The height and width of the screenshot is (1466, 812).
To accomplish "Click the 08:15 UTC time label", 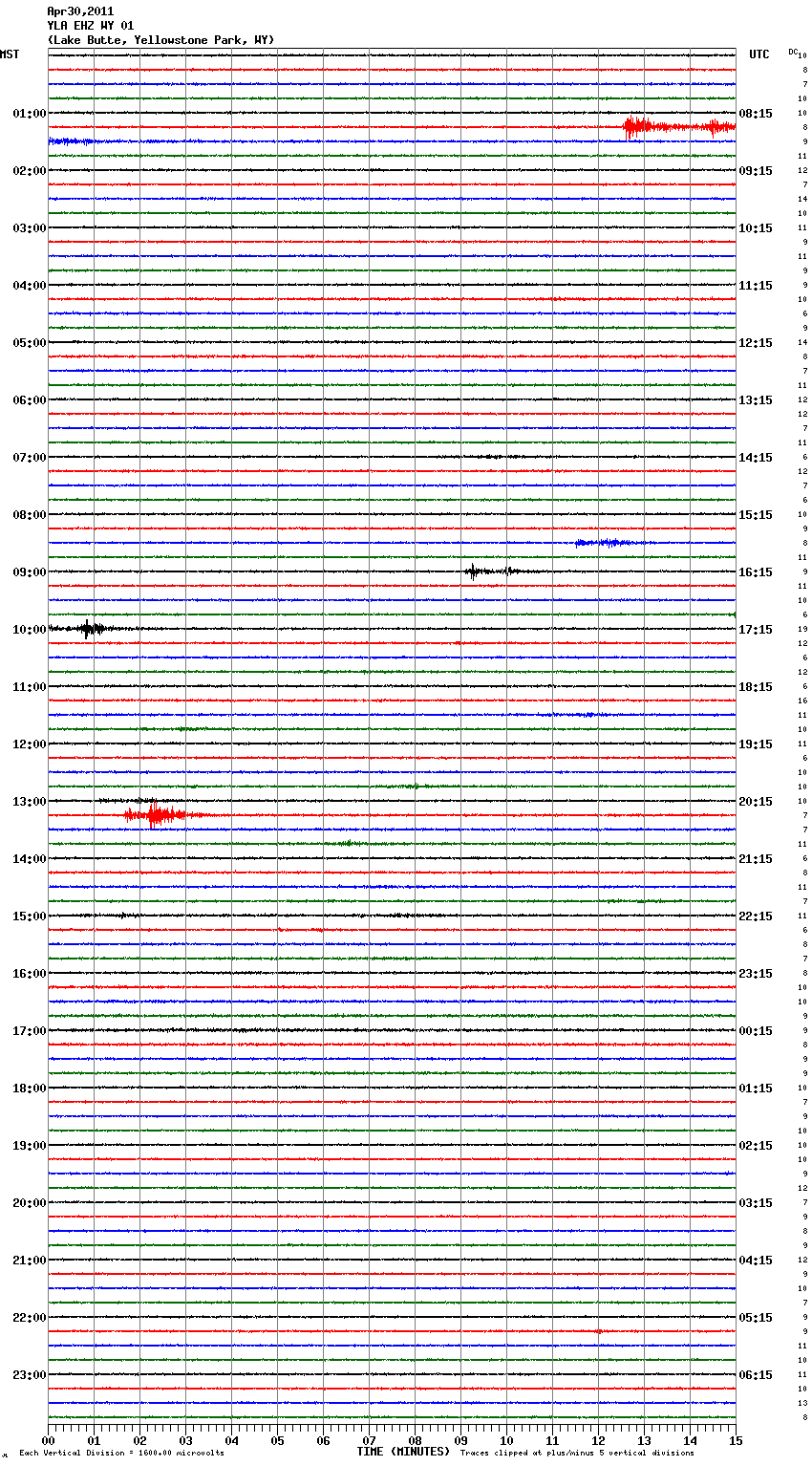I will pyautogui.click(x=756, y=114).
